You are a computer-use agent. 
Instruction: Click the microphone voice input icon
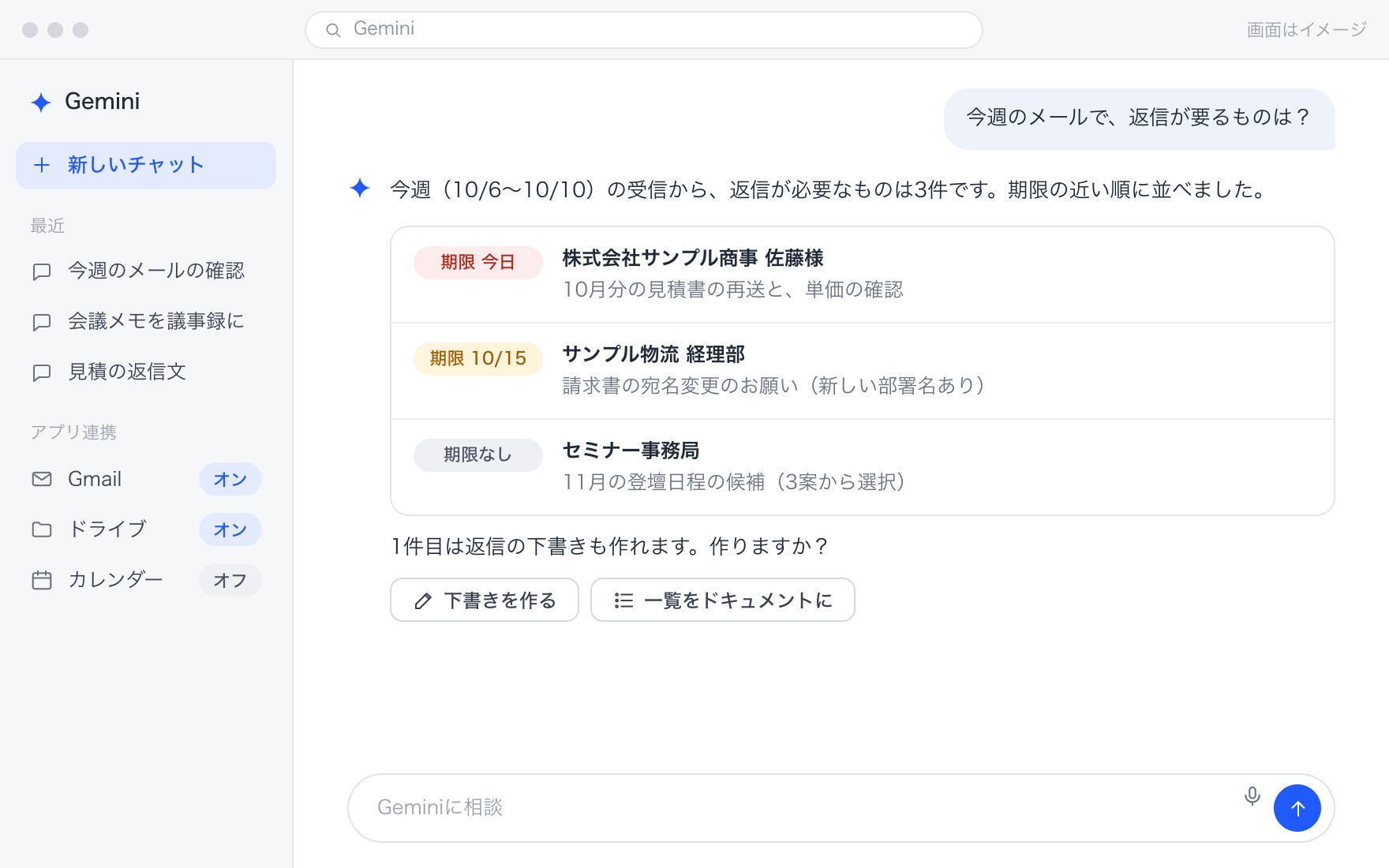pos(1252,795)
